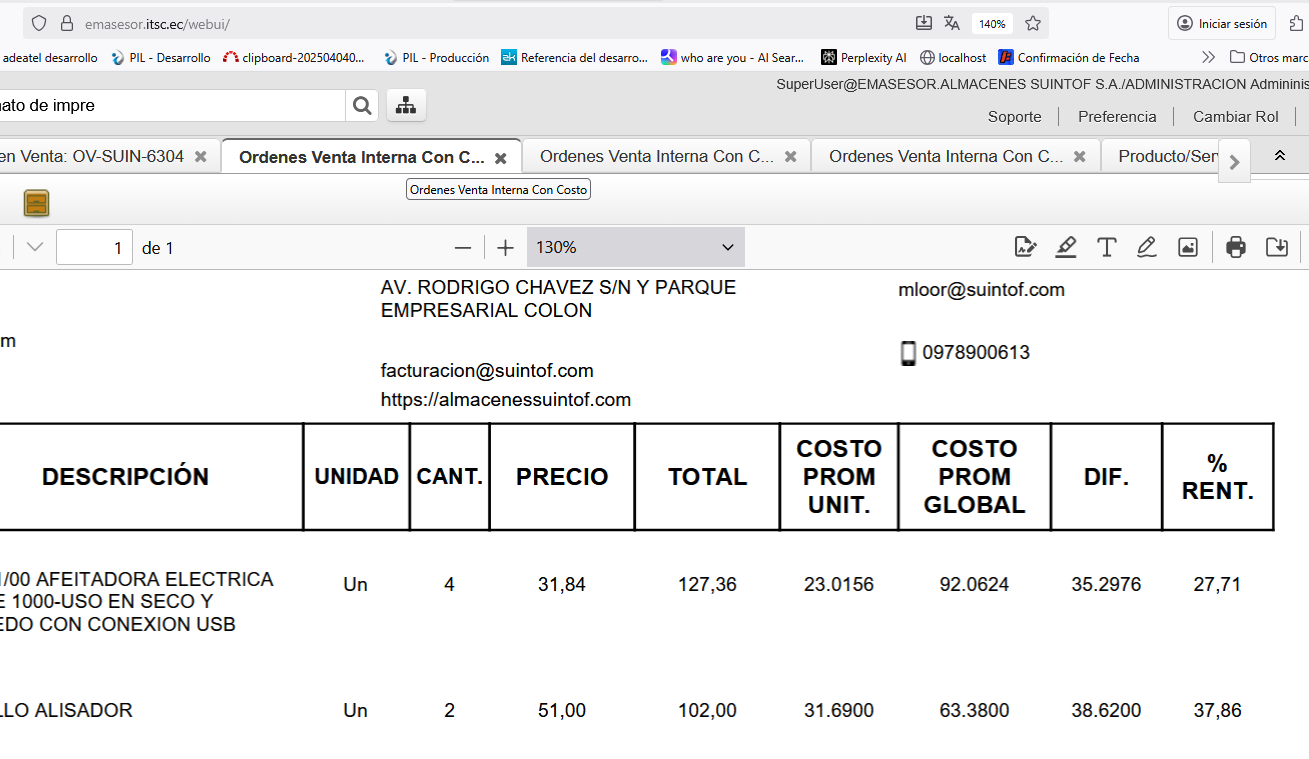
Task: Close the OV-SUIN-6304 tab
Action: (x=201, y=157)
